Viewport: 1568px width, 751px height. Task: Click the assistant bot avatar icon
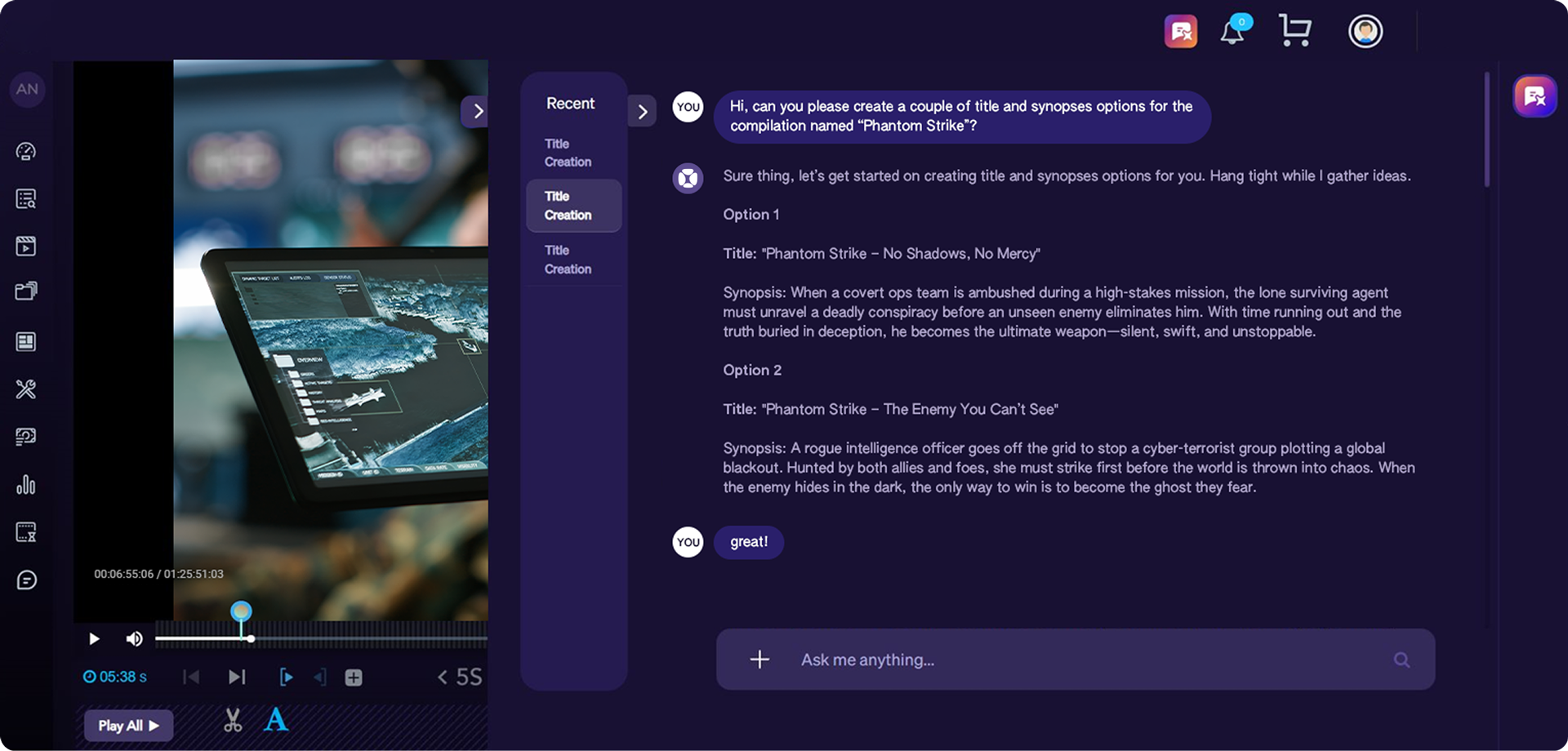pyautogui.click(x=688, y=178)
